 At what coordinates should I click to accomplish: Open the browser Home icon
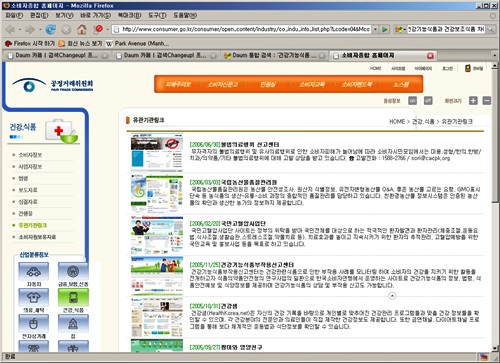point(82,30)
